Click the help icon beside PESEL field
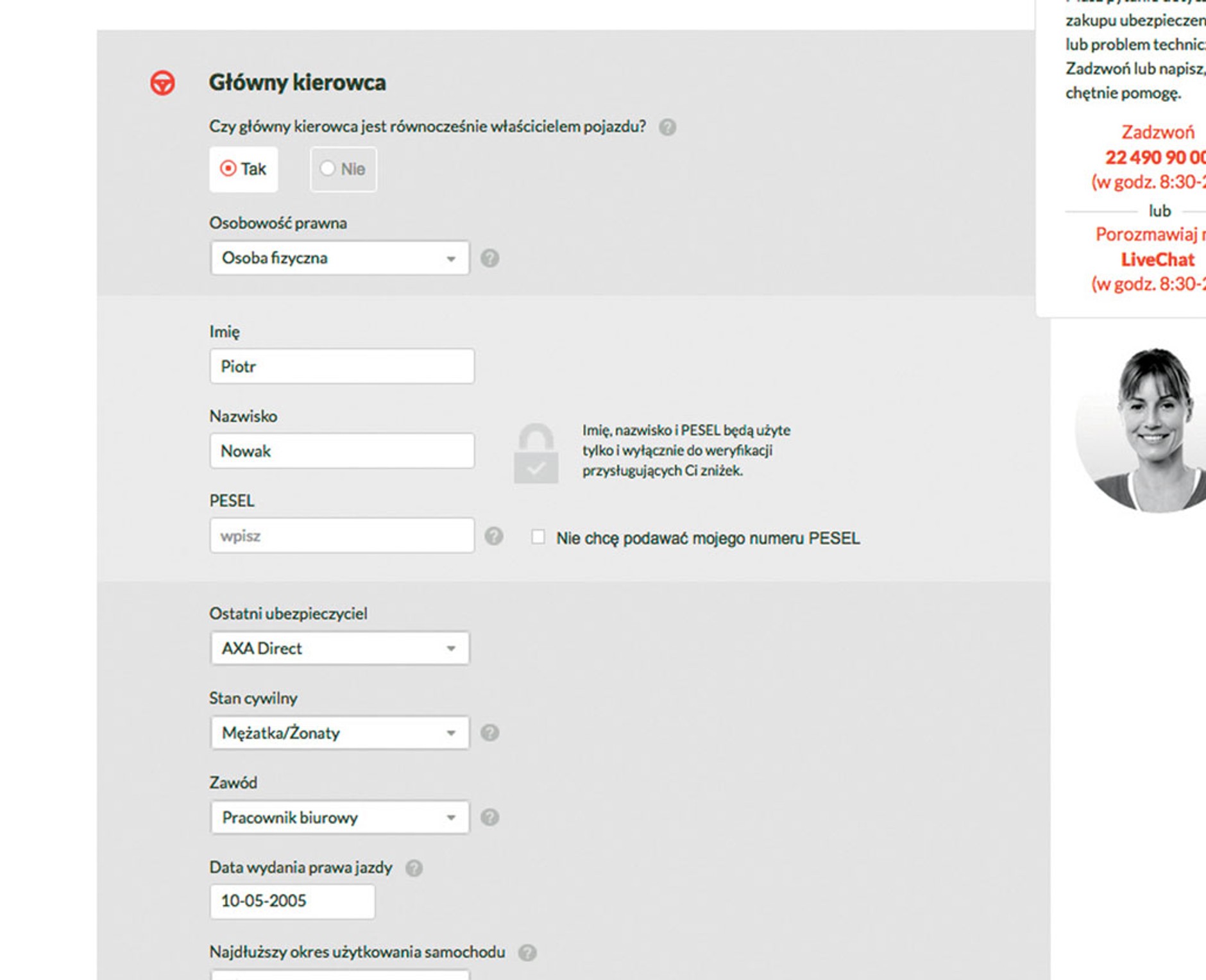 point(493,536)
